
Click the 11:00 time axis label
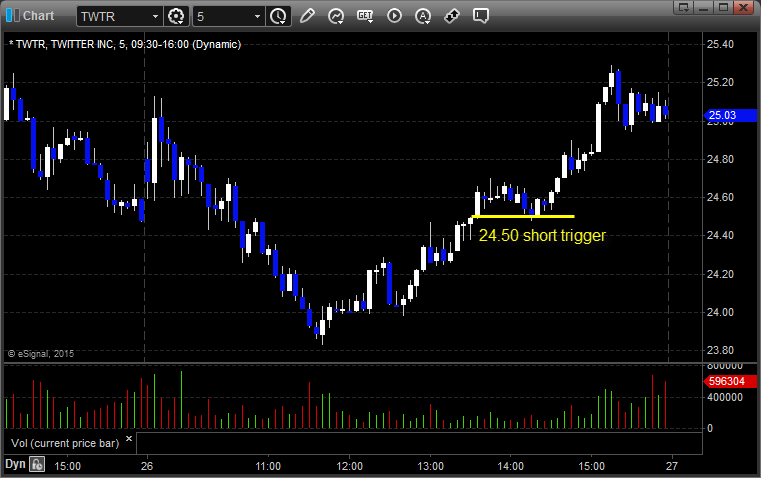[268, 466]
